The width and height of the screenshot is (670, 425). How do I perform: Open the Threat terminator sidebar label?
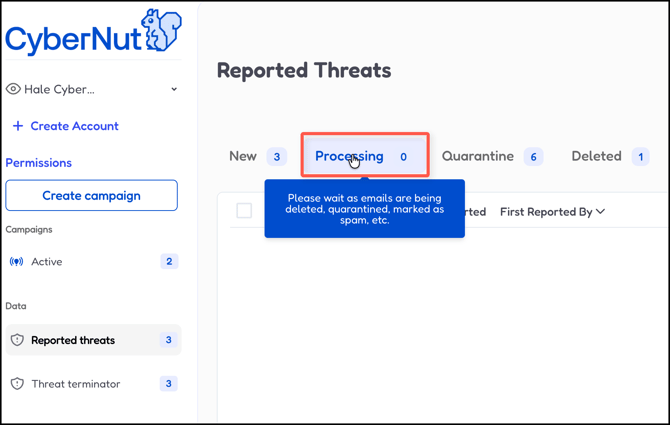pyautogui.click(x=76, y=384)
